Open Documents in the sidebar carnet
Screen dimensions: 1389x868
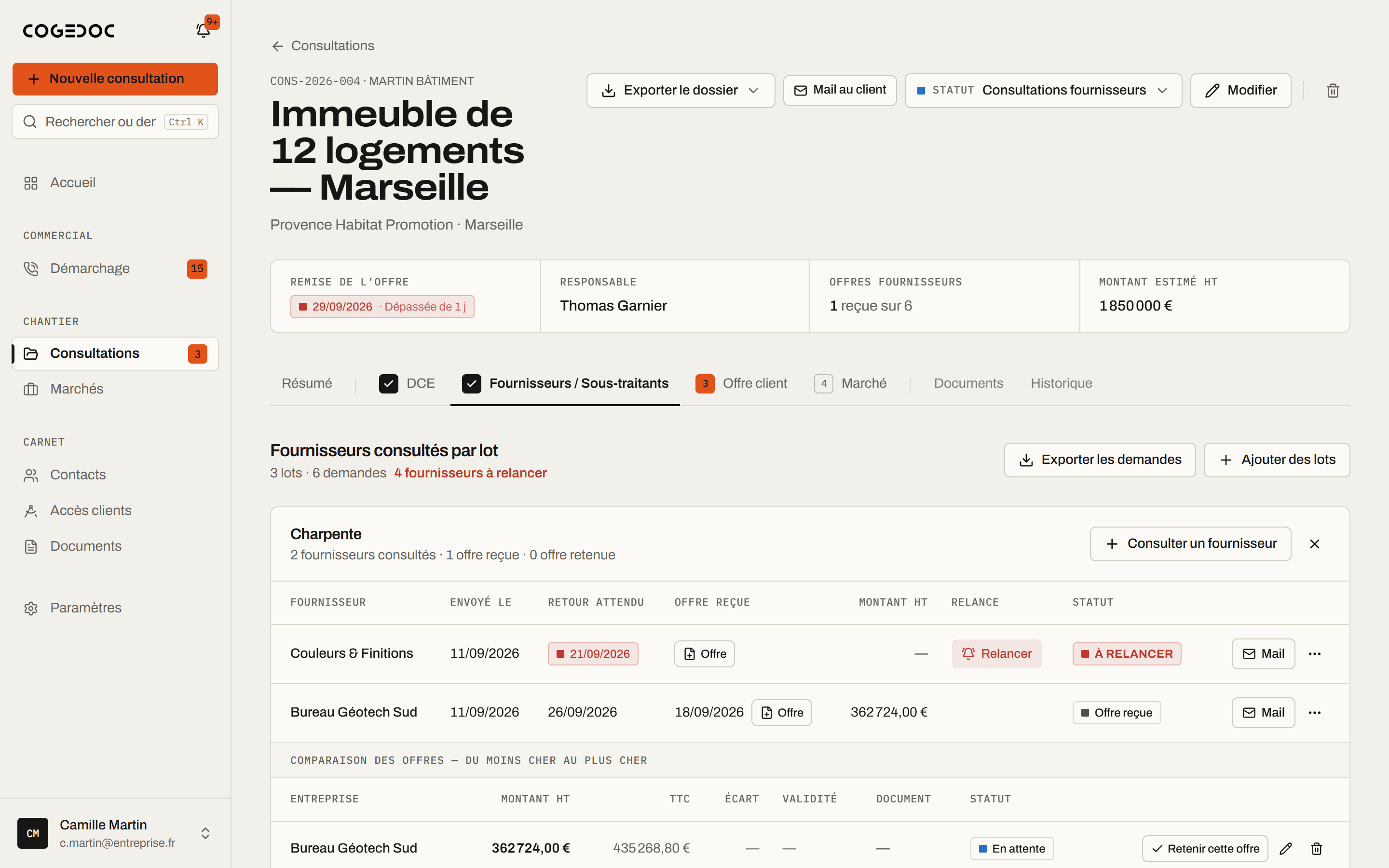115,546
